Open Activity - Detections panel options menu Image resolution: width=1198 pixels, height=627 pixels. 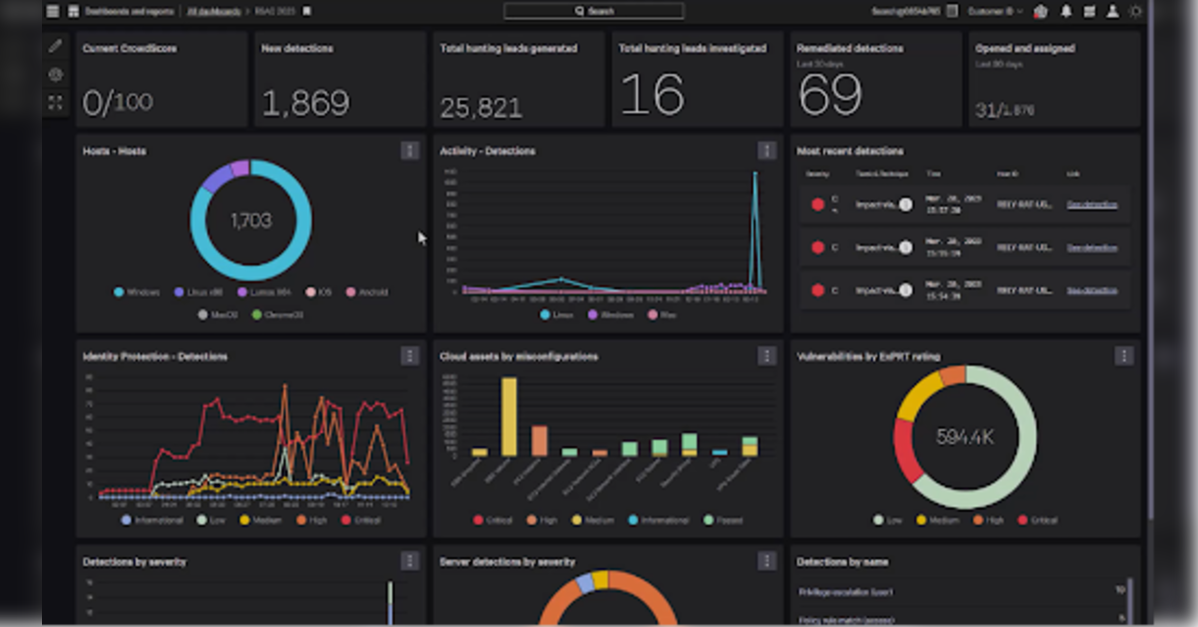(x=766, y=150)
